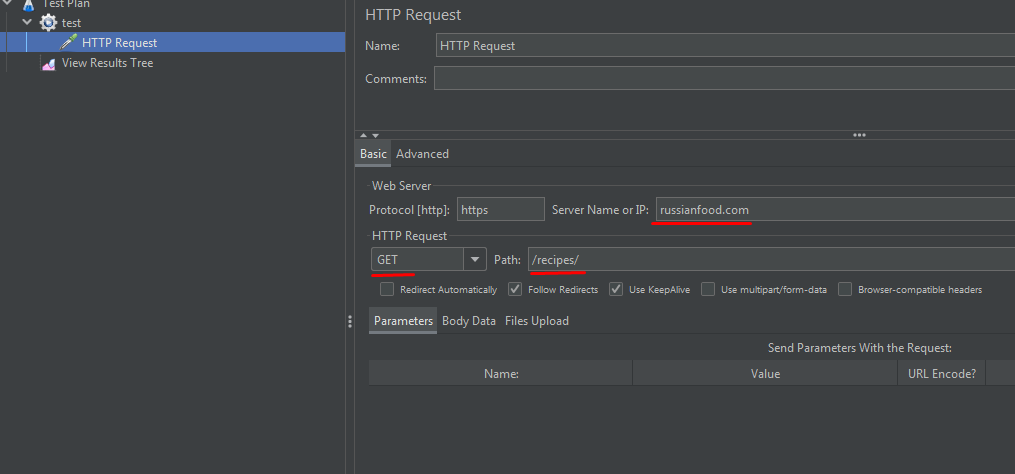Viewport: 1015px width, 474px height.
Task: Click the Protocol field containing https
Action: (500, 210)
